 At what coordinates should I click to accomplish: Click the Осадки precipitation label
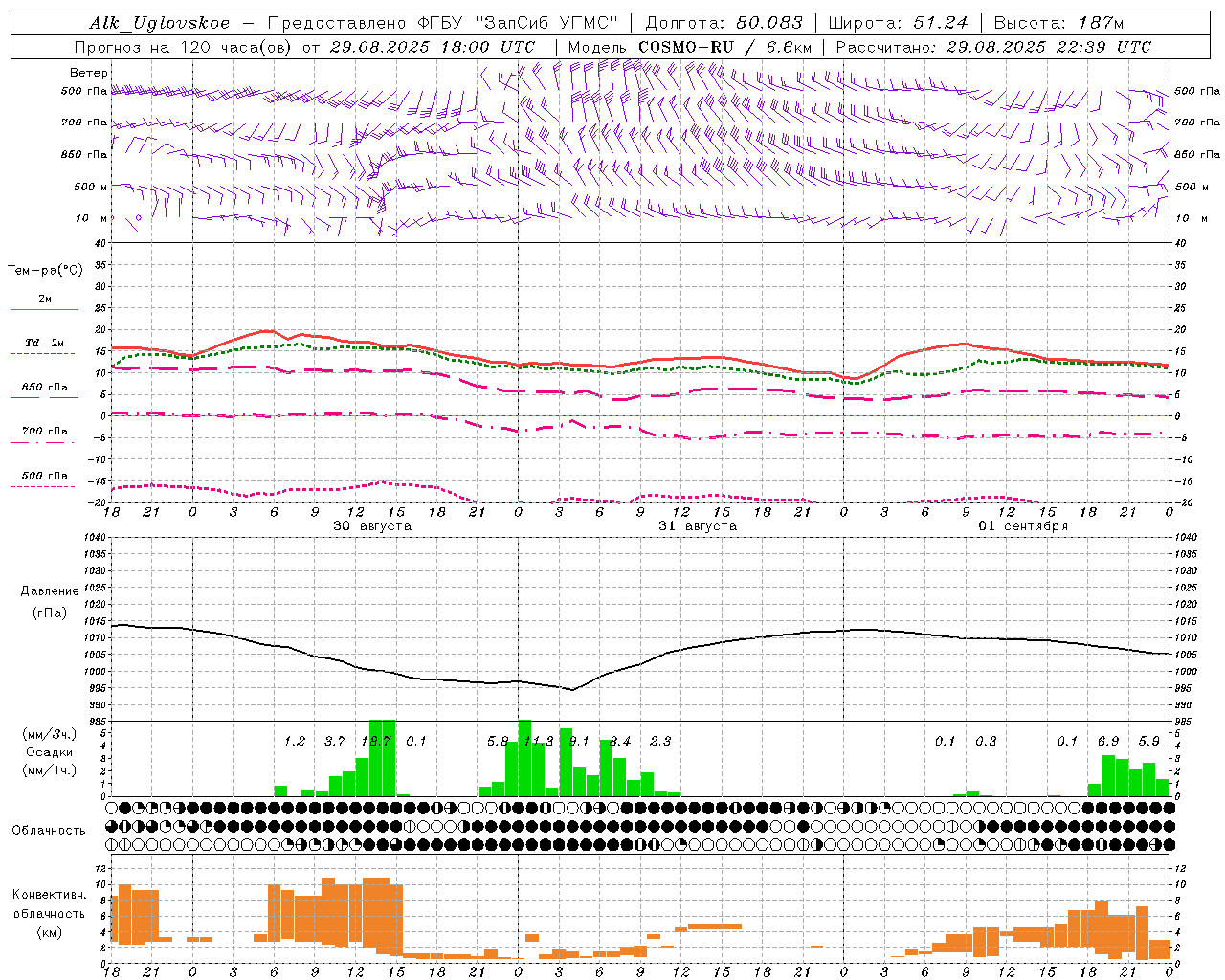click(48, 752)
